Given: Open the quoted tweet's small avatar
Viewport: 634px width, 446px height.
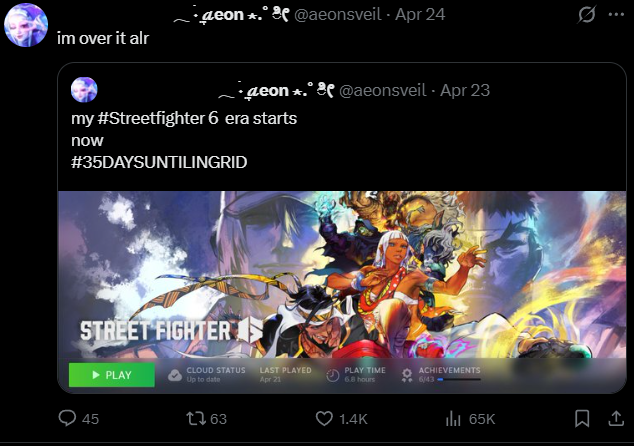Looking at the screenshot, I should pyautogui.click(x=84, y=90).
